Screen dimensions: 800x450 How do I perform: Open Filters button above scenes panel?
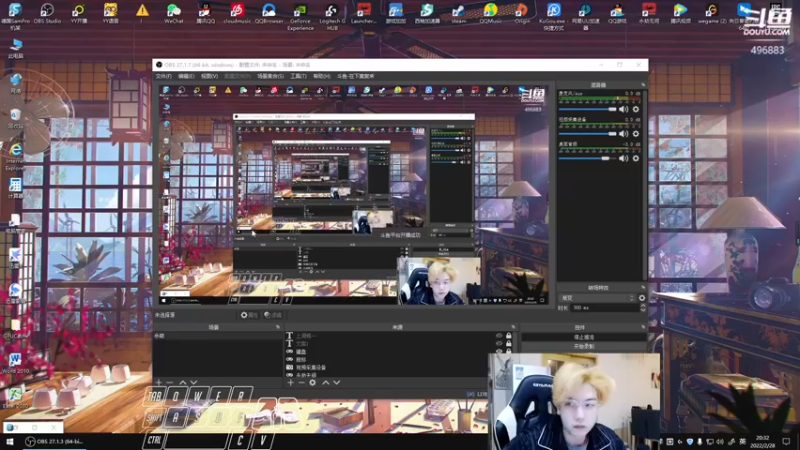coord(273,315)
